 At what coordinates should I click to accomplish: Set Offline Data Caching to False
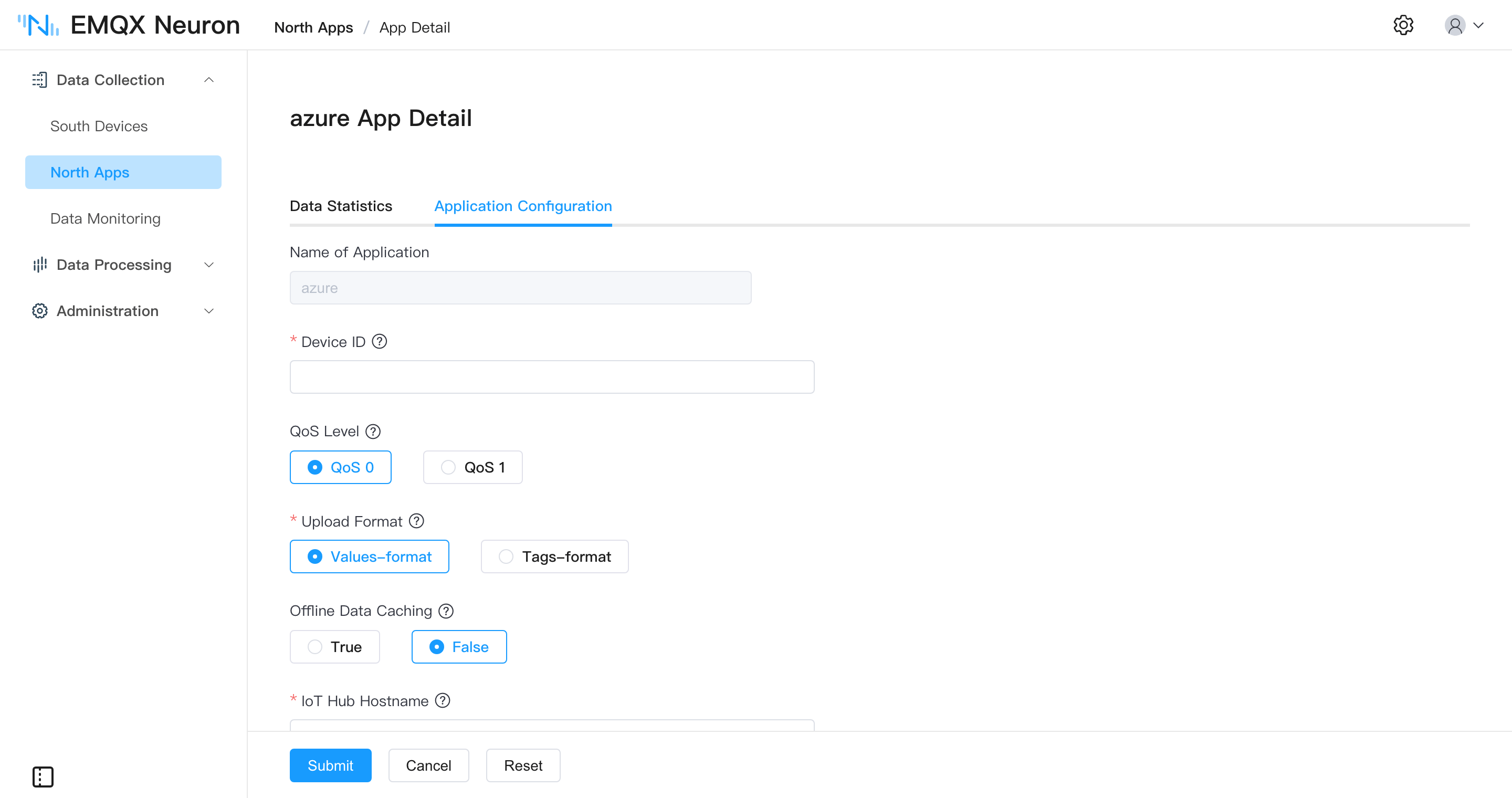pos(459,647)
